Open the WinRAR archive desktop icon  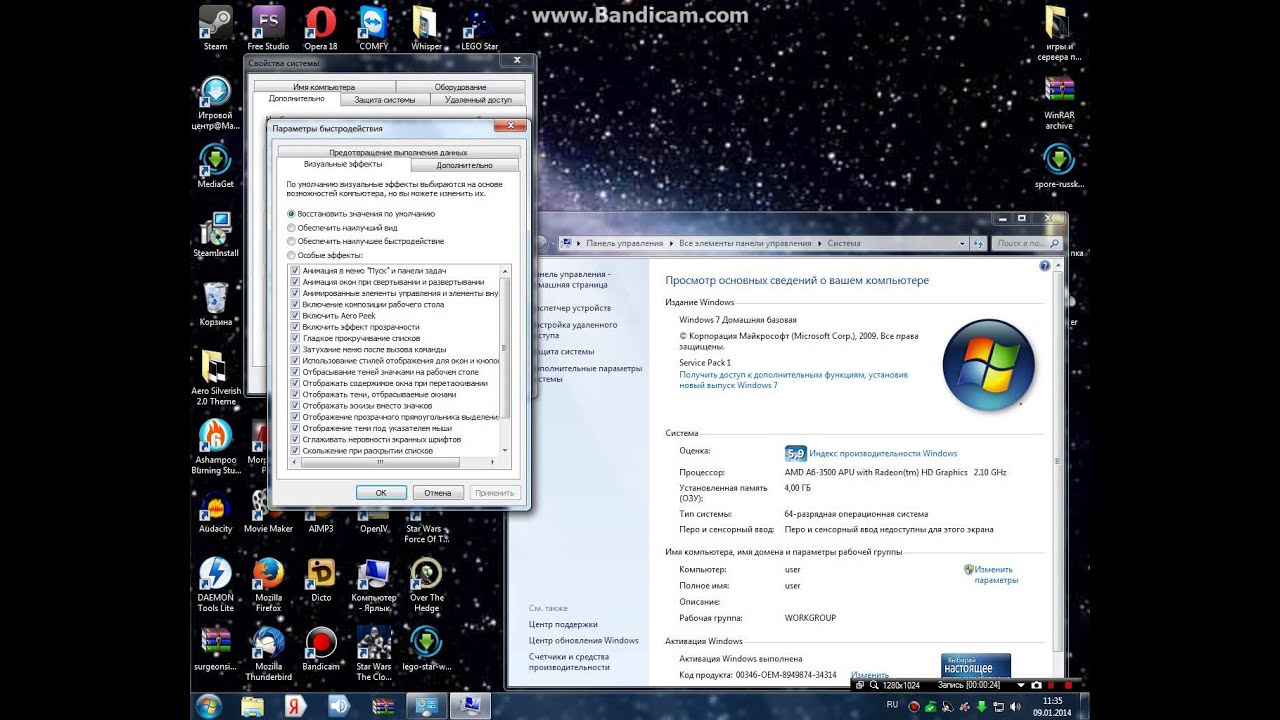click(1059, 100)
